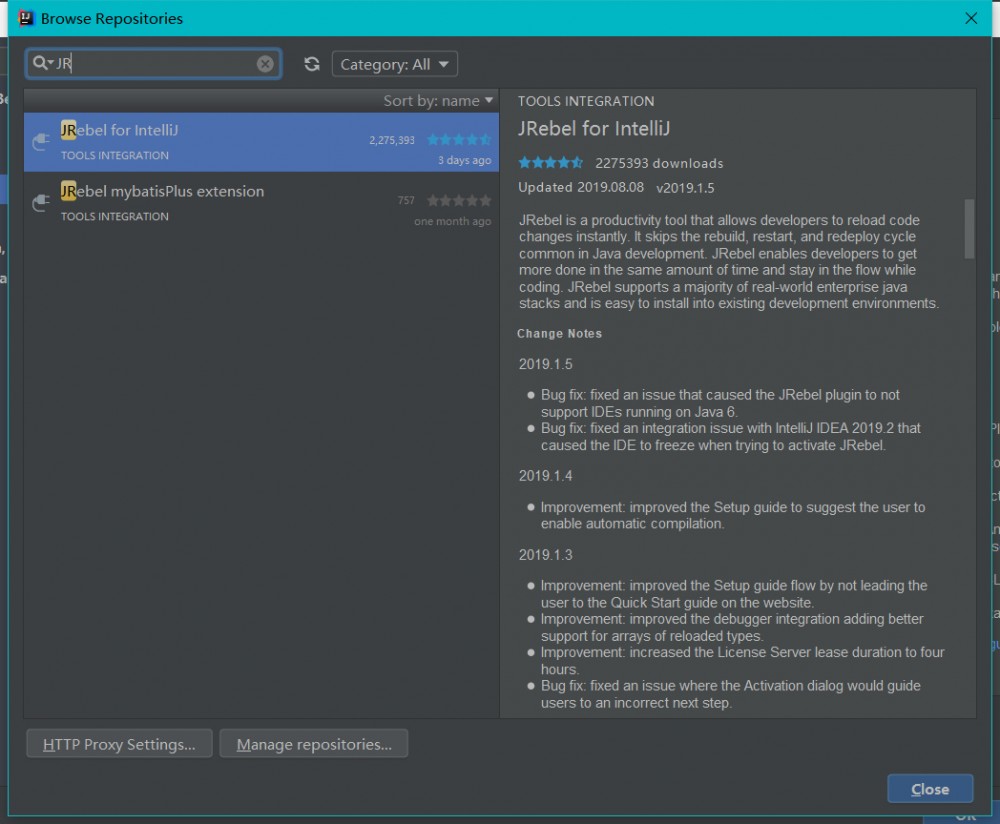Viewport: 1000px width, 824px height.
Task: Open the Sort by: name dropdown
Action: (x=438, y=101)
